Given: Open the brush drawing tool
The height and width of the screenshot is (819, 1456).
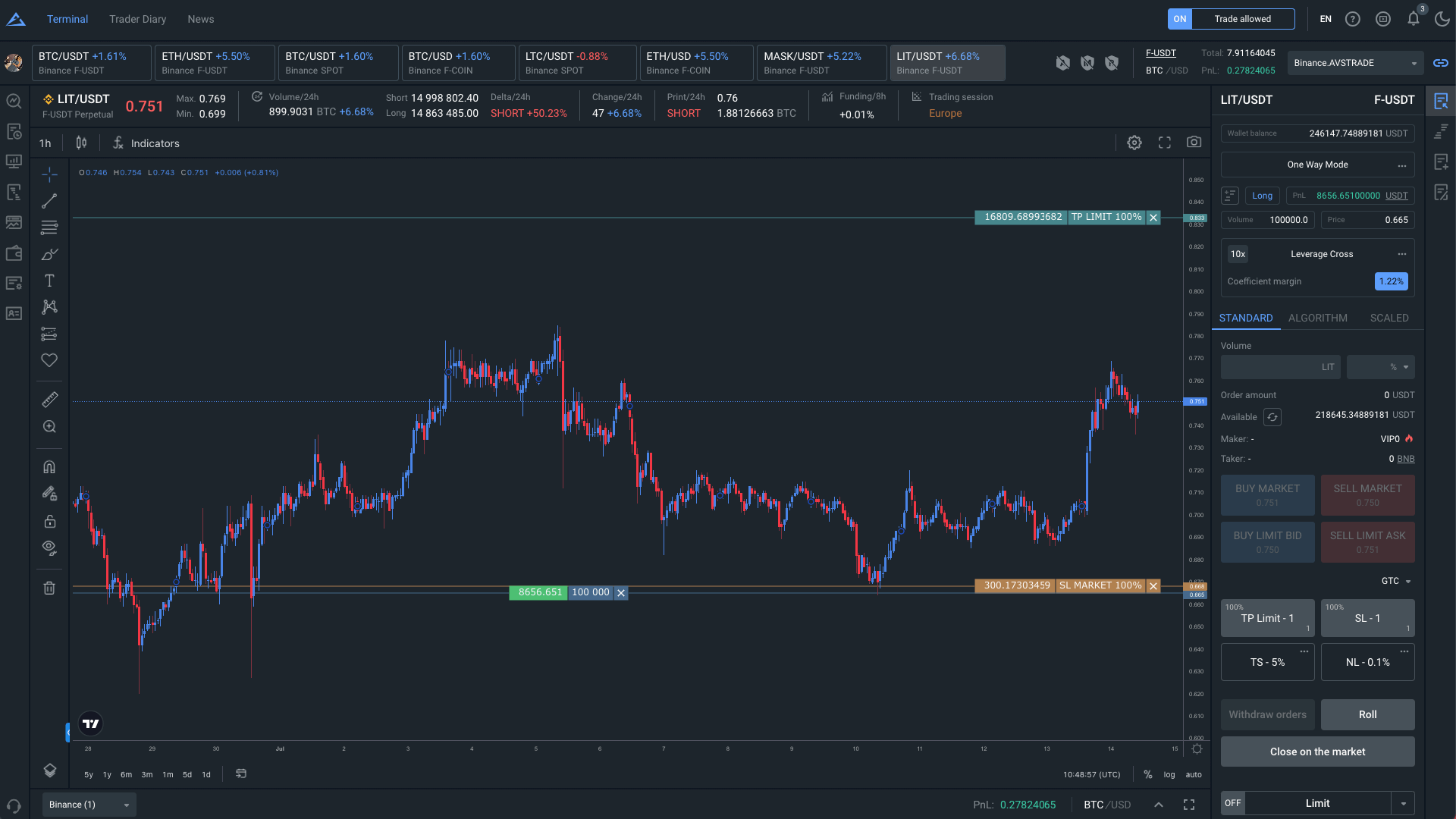Looking at the screenshot, I should [x=49, y=255].
